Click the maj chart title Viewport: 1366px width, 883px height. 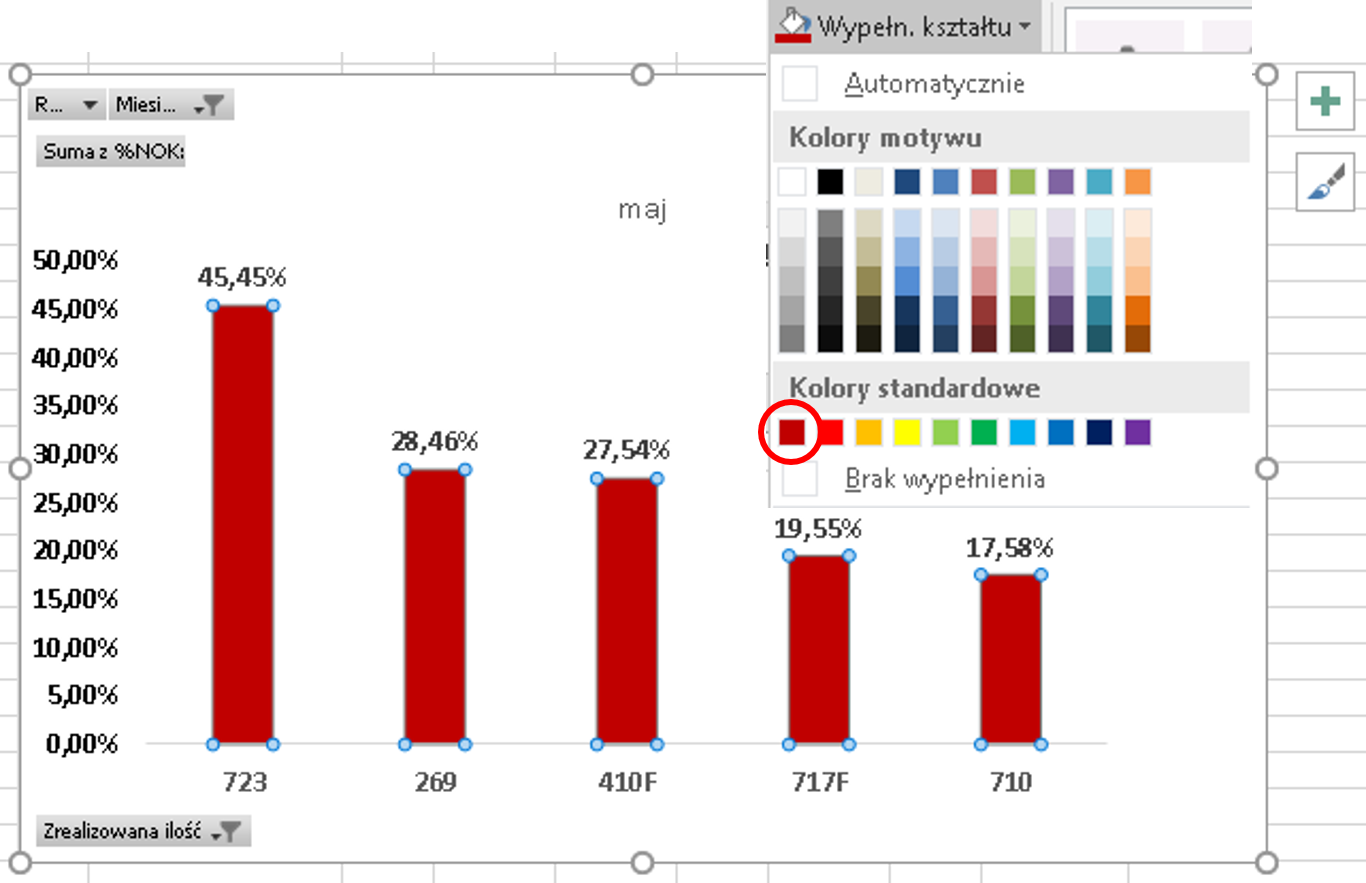coord(642,210)
